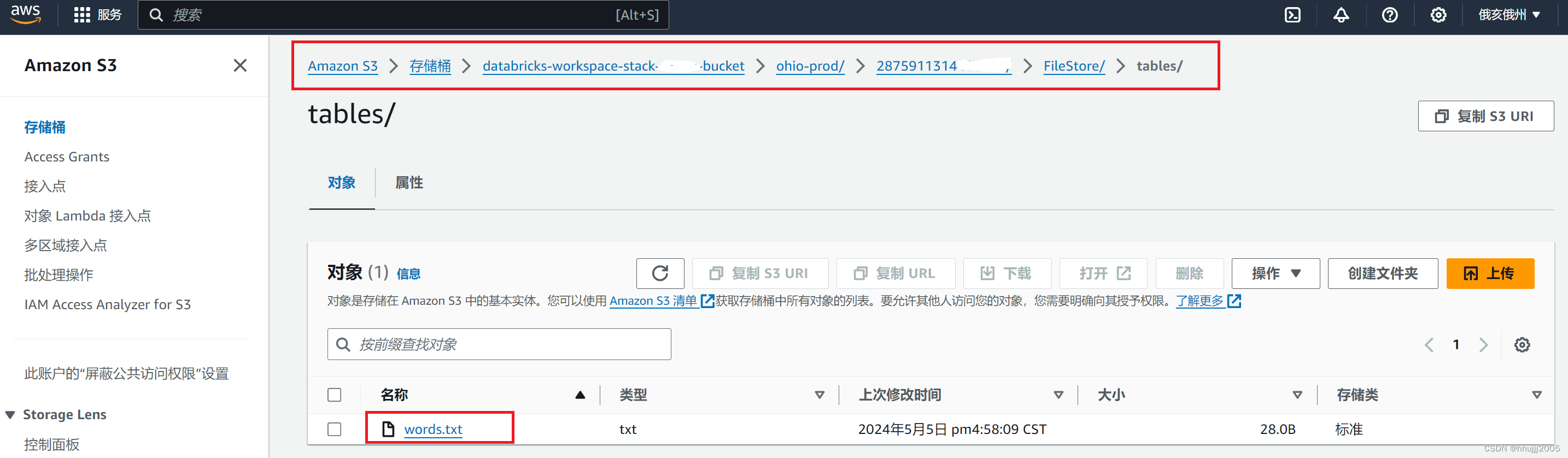Open 屏蔽公共访问权限 account settings

(x=126, y=374)
